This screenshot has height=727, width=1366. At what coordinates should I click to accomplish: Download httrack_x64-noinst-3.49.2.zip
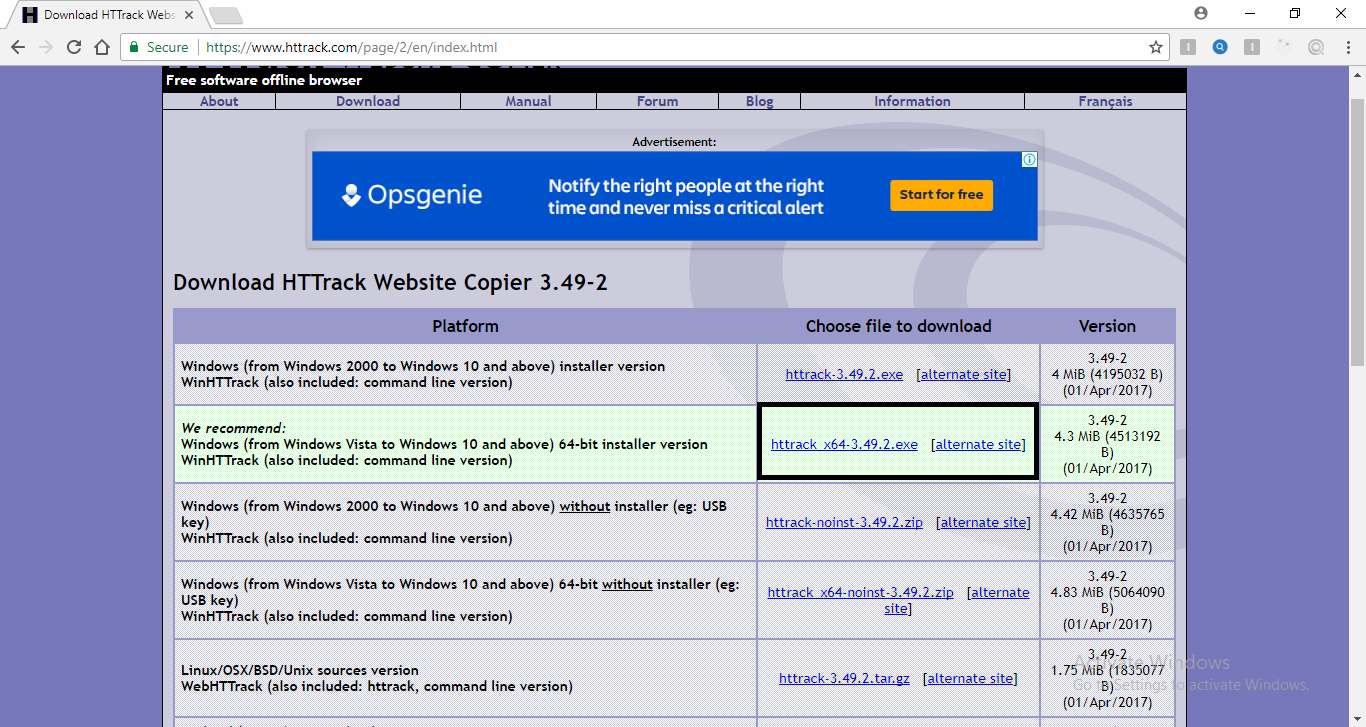pyautogui.click(x=860, y=592)
